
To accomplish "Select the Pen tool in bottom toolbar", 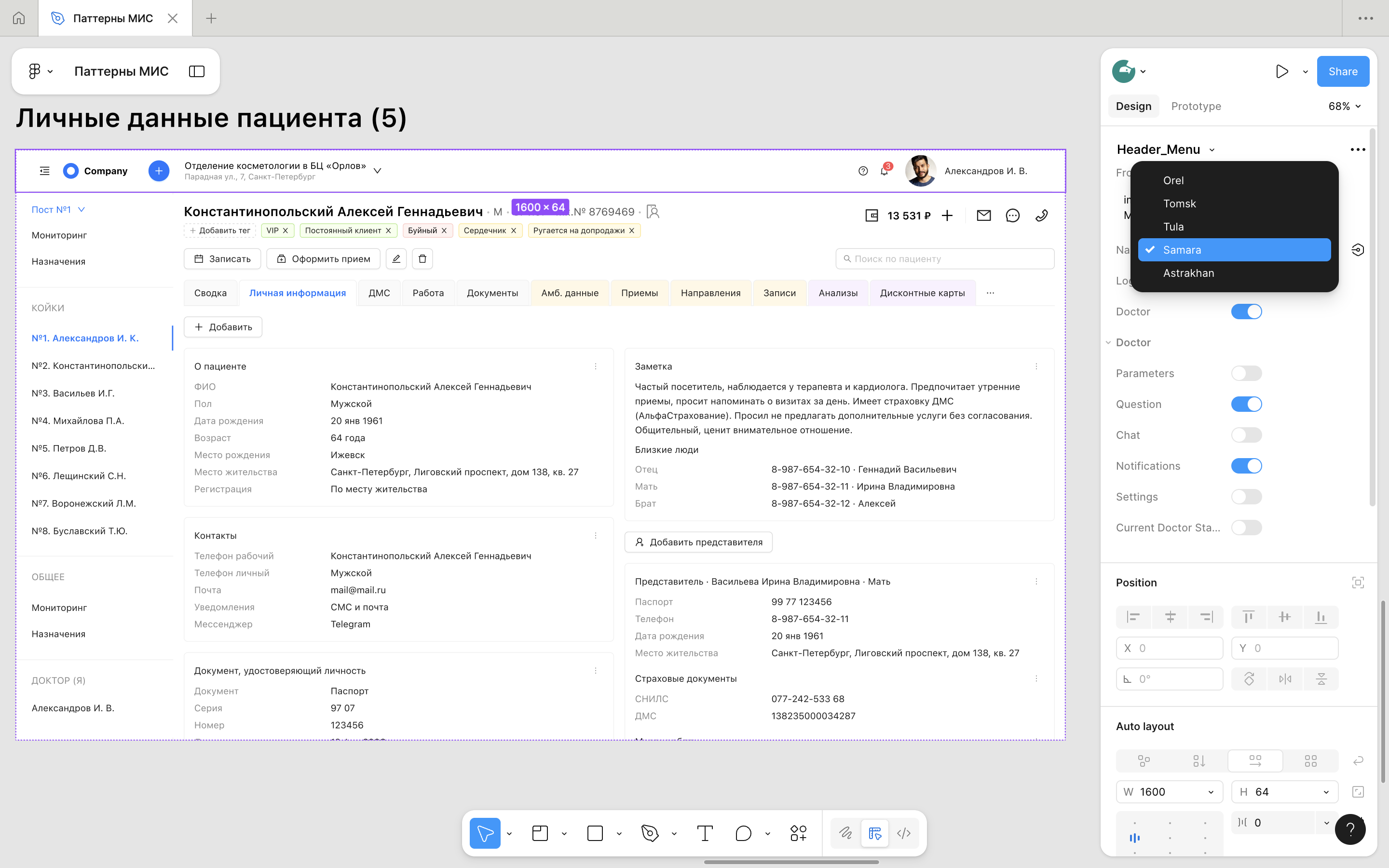I will click(650, 833).
